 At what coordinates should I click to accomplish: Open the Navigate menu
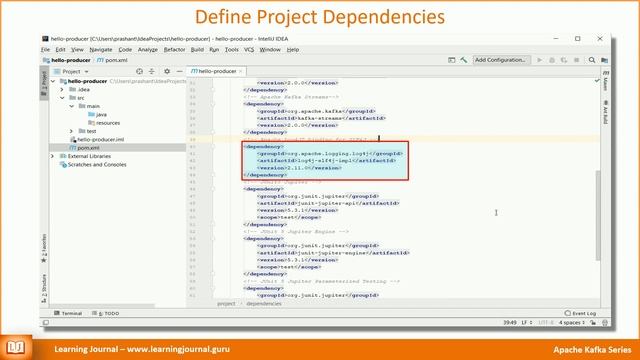(x=101, y=49)
